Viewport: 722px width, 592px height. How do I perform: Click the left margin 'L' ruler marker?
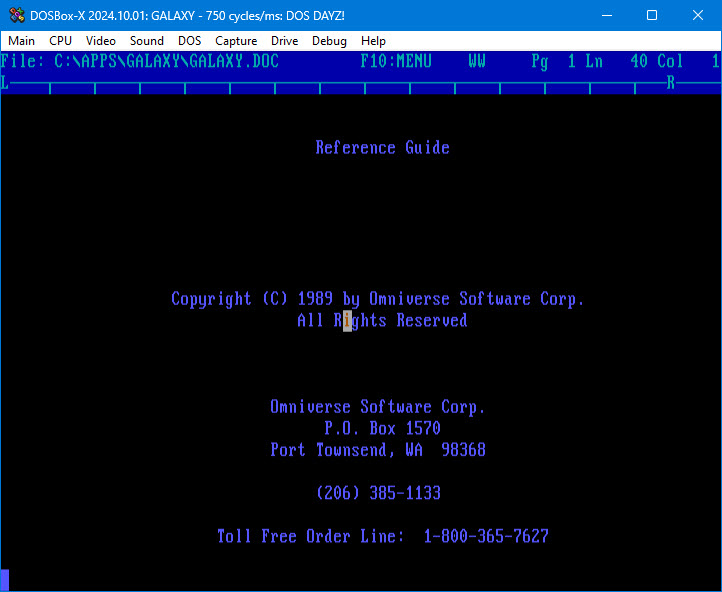(5, 83)
